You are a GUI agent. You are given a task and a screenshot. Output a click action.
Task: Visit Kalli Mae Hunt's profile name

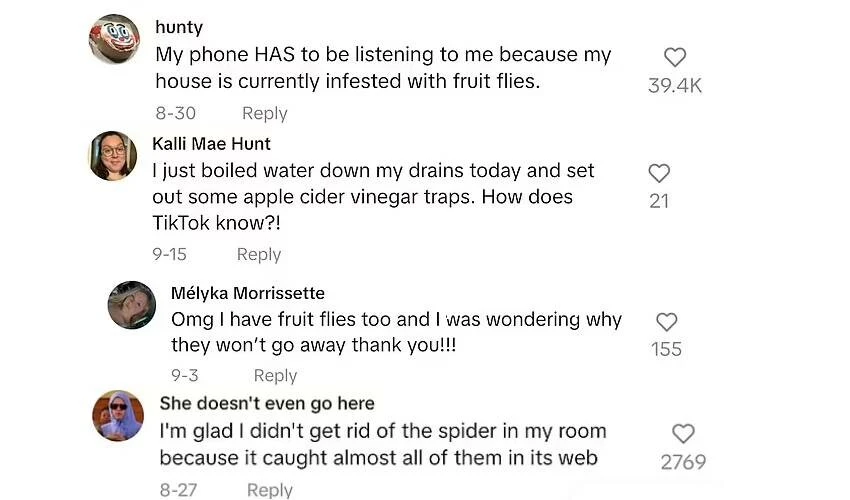tap(211, 143)
